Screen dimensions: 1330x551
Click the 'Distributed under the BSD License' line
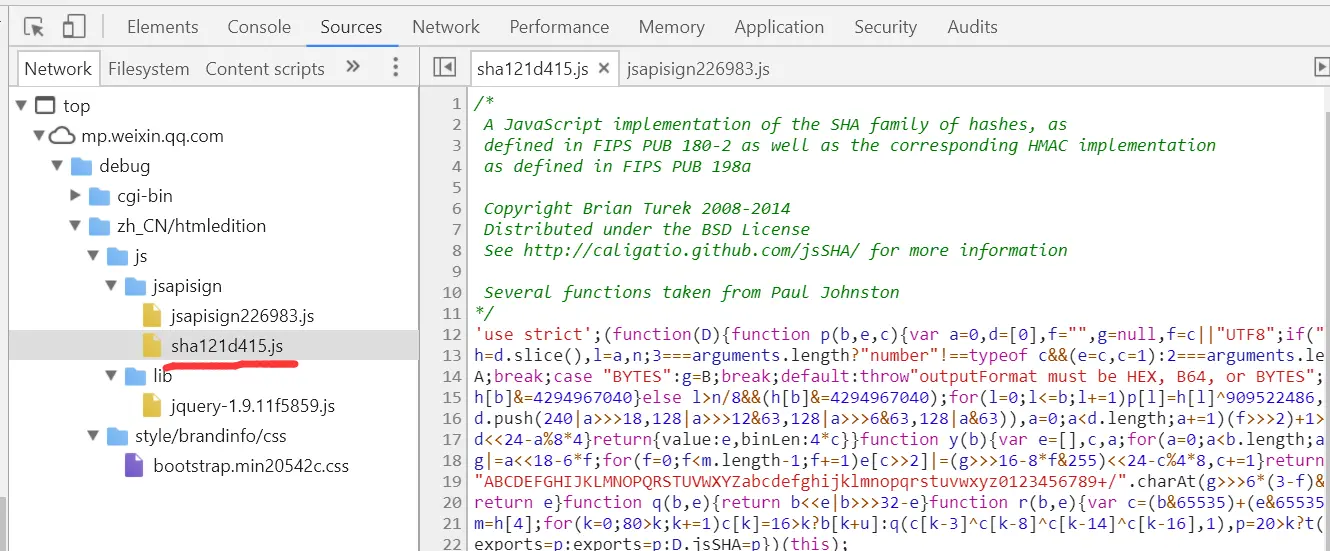tap(646, 229)
